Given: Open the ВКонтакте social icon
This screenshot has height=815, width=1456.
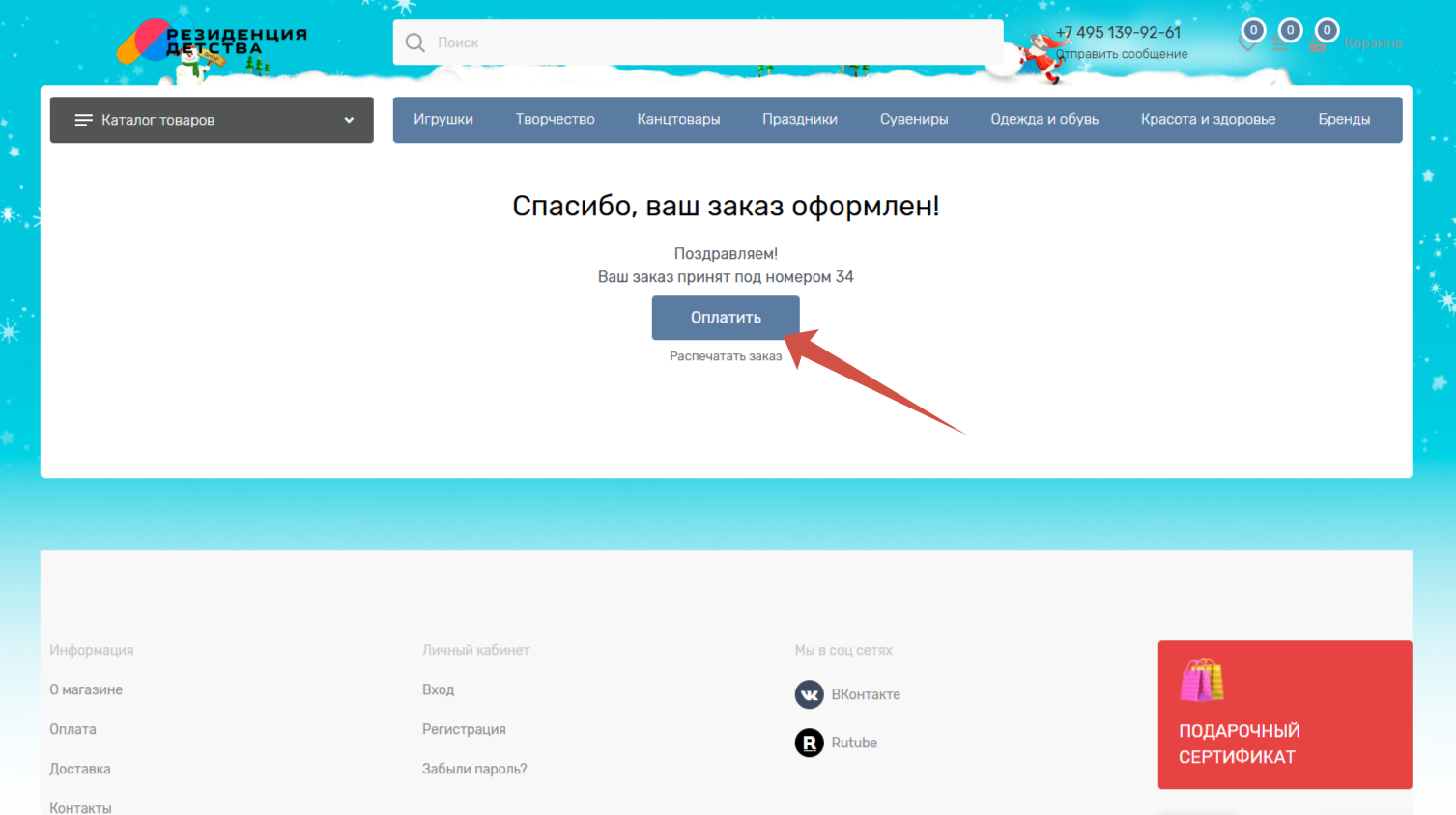Looking at the screenshot, I should pyautogui.click(x=809, y=694).
